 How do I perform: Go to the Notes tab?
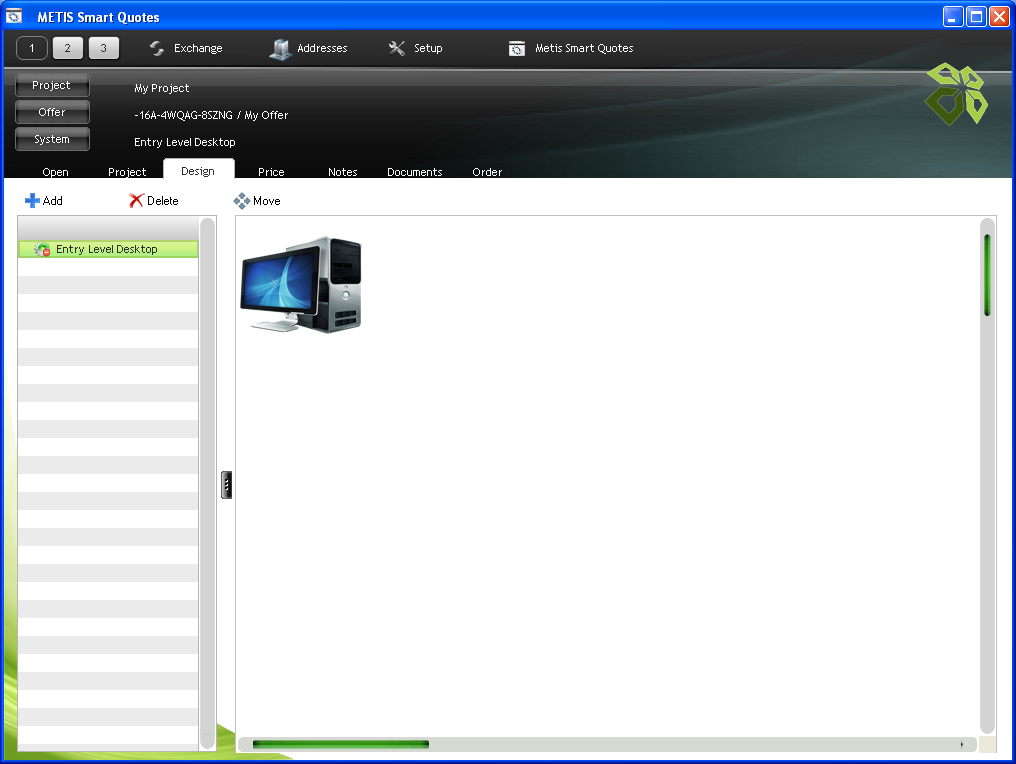pos(342,172)
